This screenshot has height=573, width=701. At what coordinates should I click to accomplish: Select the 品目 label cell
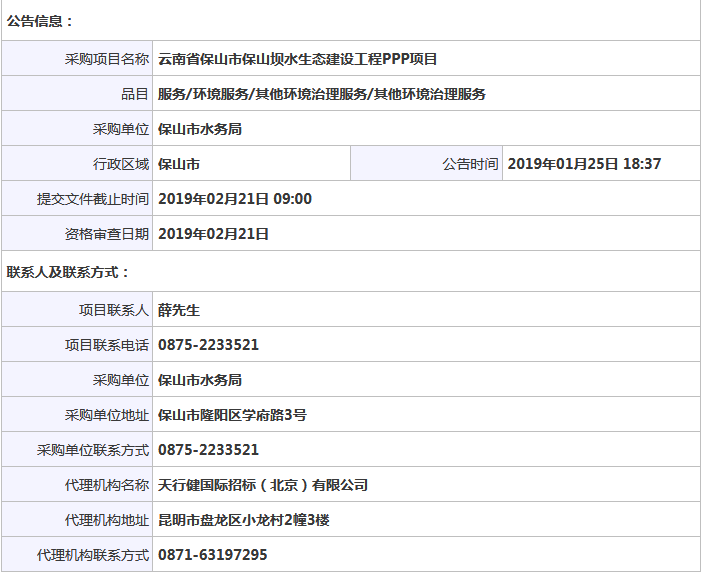click(x=77, y=93)
